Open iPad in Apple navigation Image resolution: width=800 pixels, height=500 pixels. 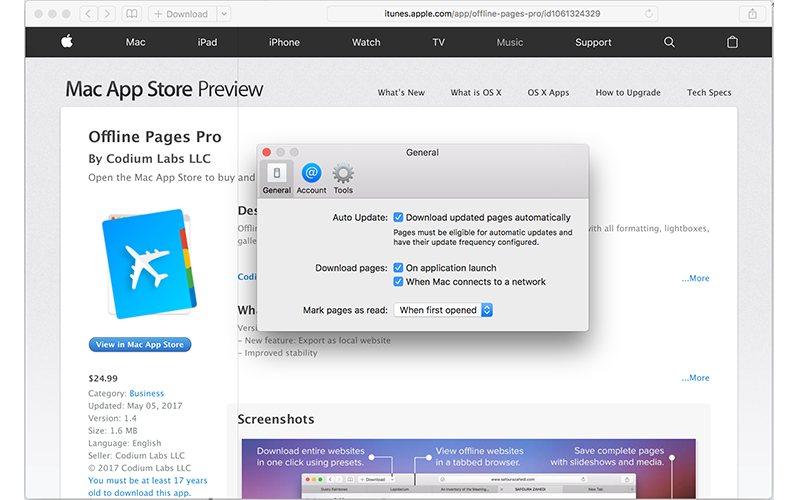click(x=207, y=42)
